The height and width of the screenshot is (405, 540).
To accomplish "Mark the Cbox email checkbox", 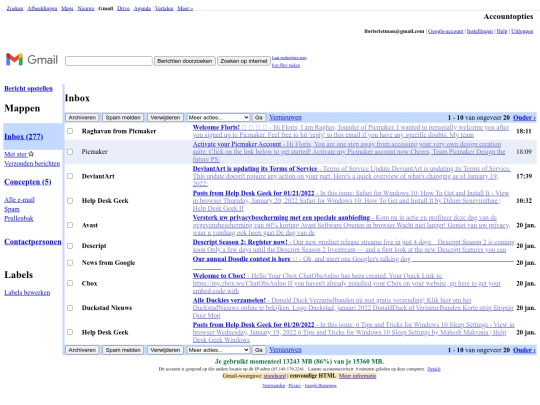I will 70,283.
